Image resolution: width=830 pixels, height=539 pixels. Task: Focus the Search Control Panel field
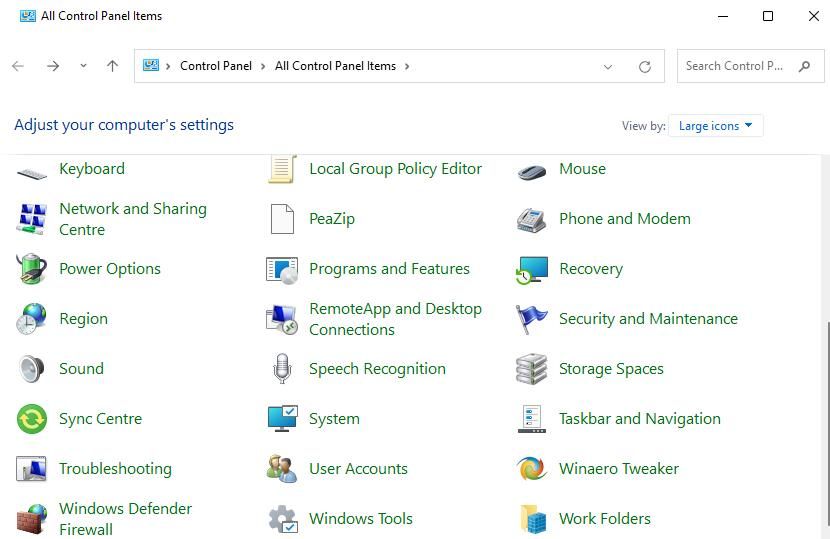(x=751, y=66)
